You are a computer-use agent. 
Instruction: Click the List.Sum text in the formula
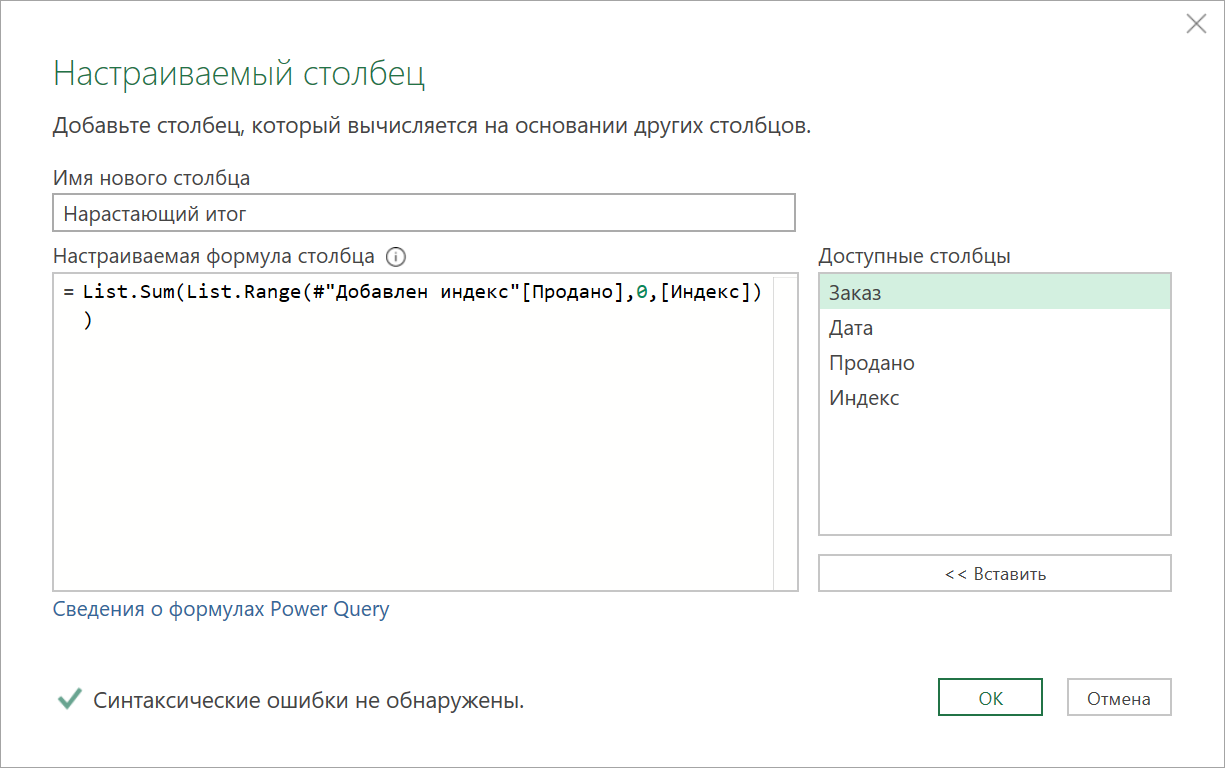click(128, 293)
